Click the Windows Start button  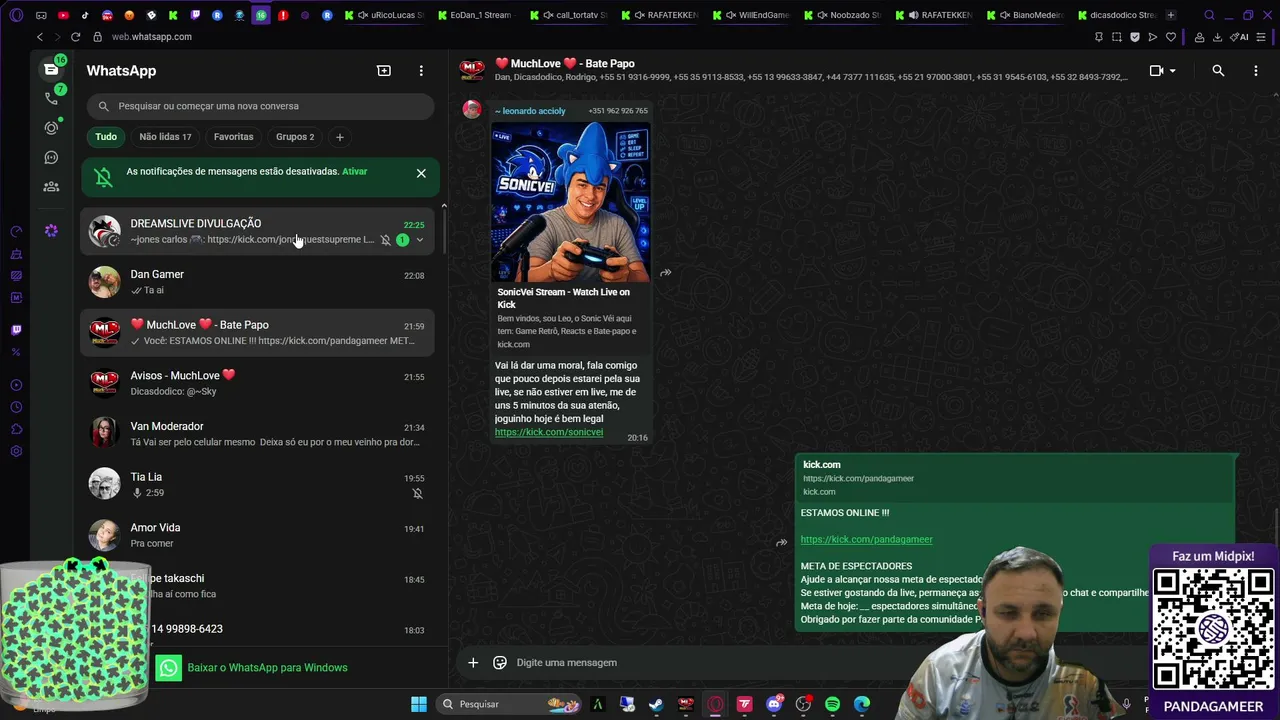point(419,704)
